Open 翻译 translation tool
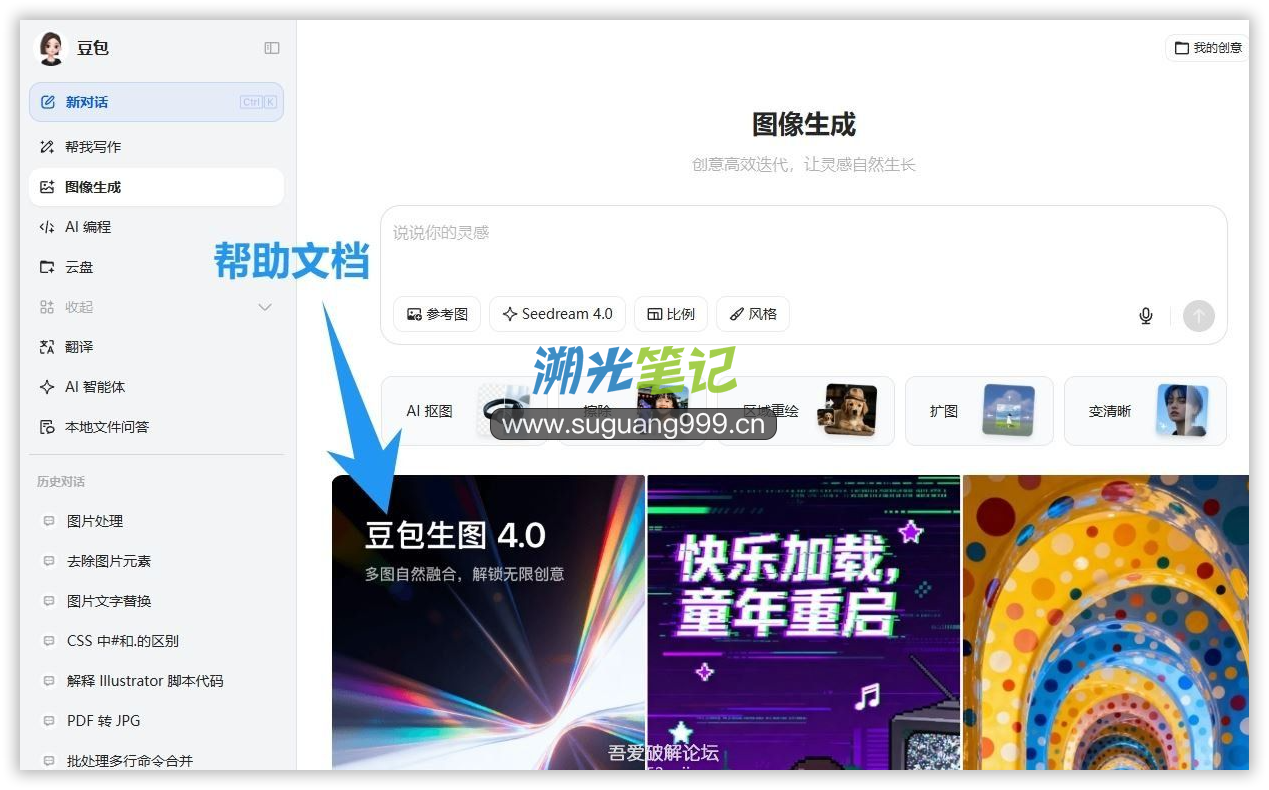Image resolution: width=1269 pixels, height=790 pixels. [x=79, y=347]
